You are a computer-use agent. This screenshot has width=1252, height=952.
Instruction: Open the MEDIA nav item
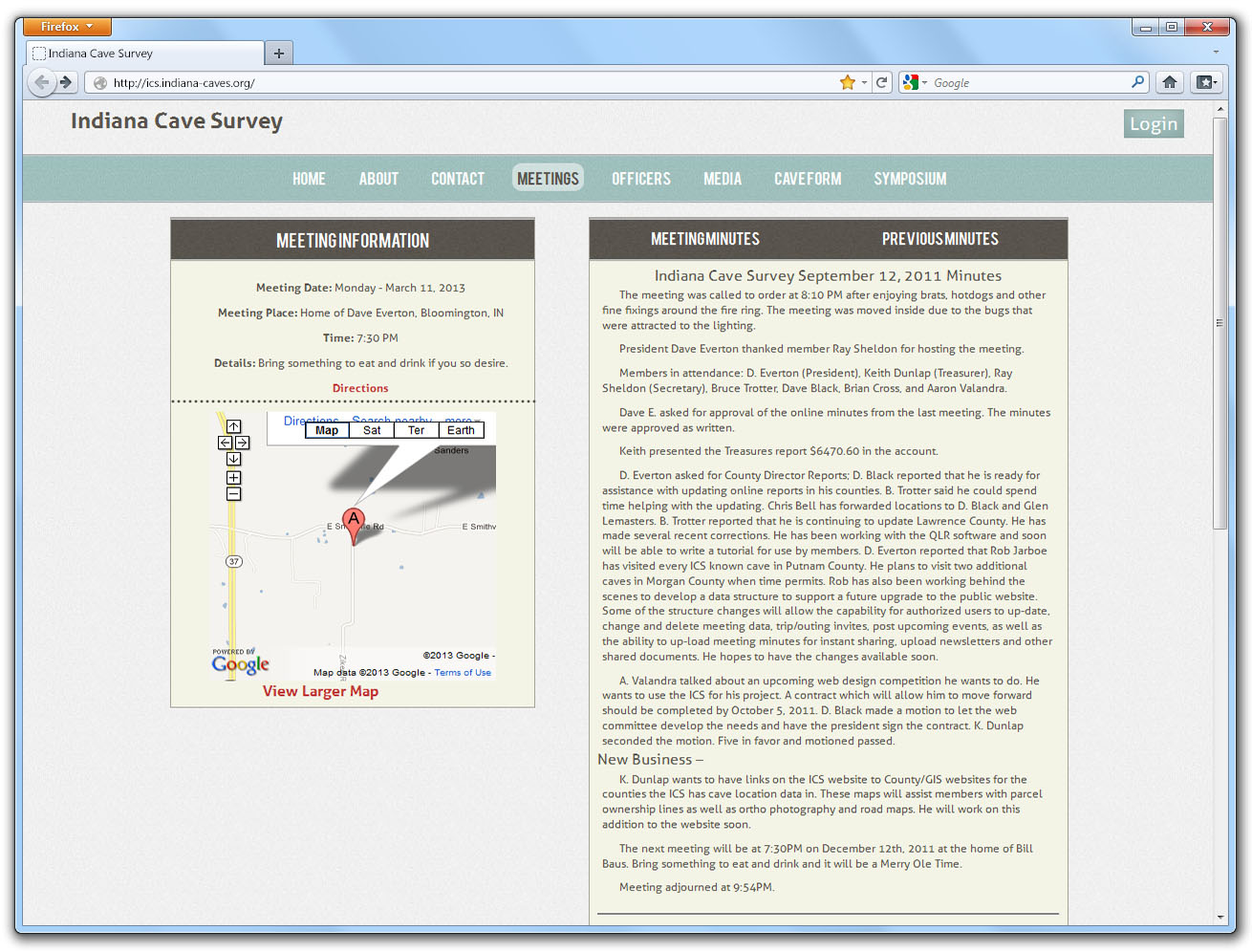tap(723, 179)
